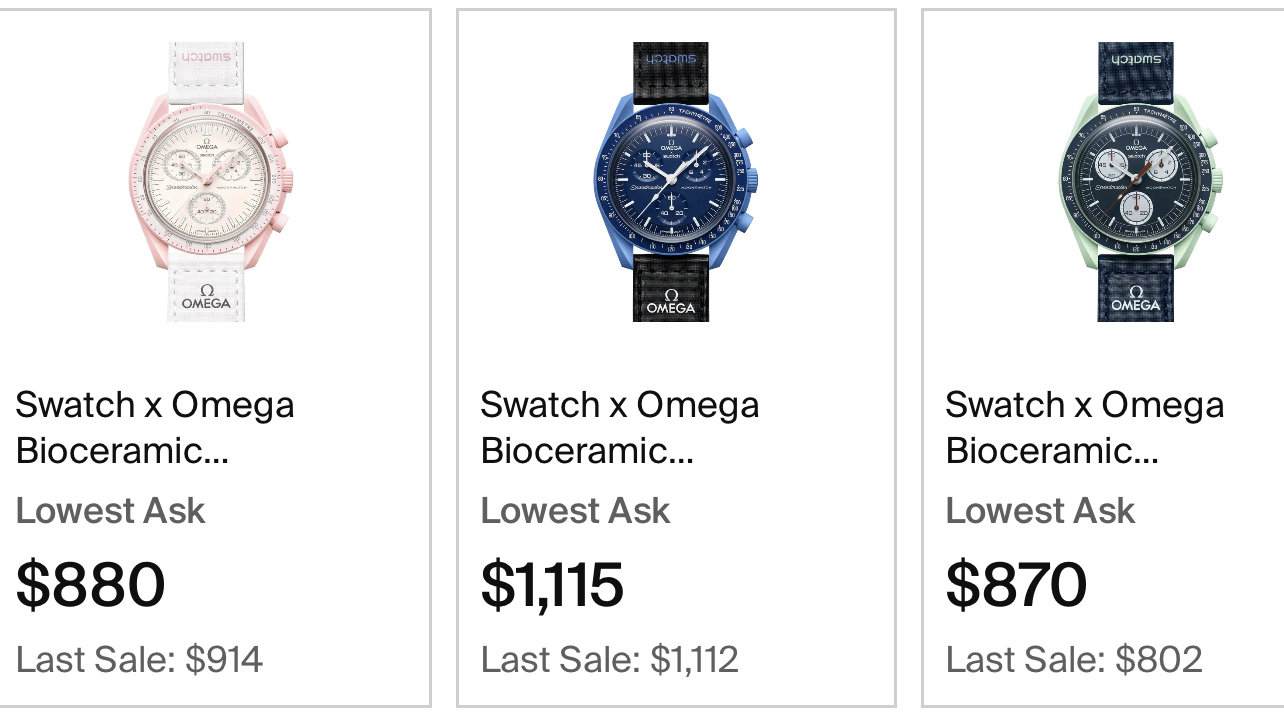Click the Swatch logo on the green watch's strap
The width and height of the screenshot is (1284, 717).
pyautogui.click(x=1136, y=58)
